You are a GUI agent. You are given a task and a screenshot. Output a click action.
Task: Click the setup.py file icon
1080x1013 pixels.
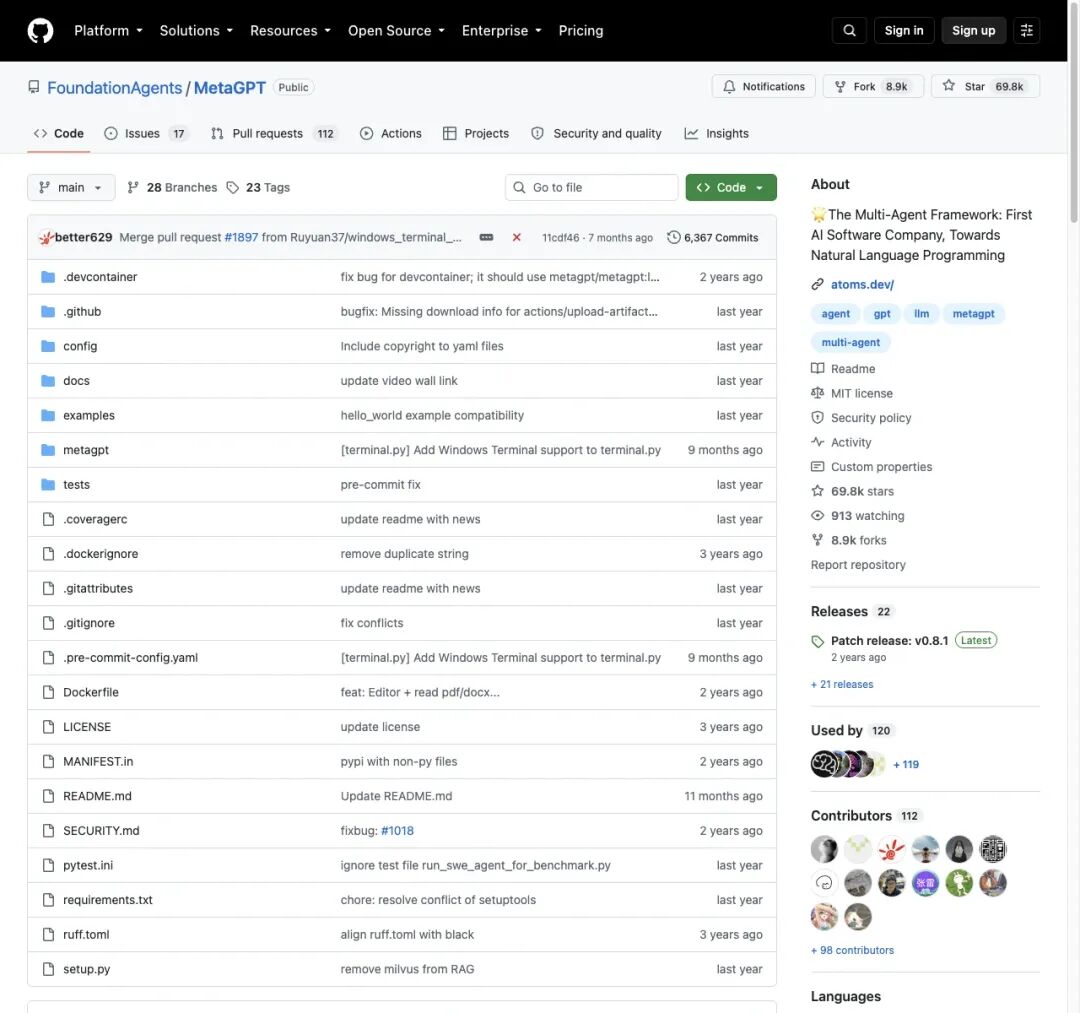click(x=48, y=969)
